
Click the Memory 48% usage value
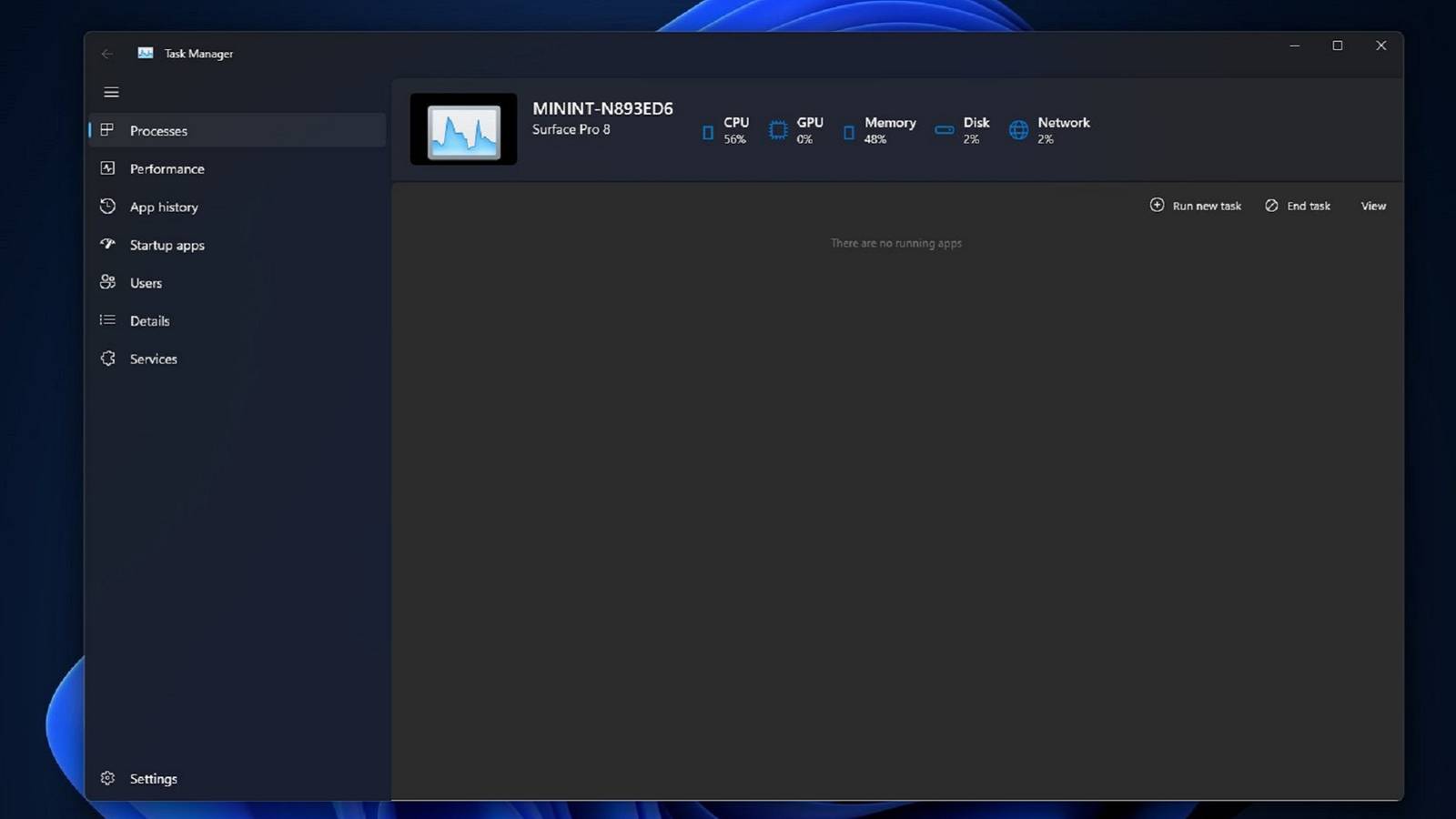click(875, 139)
